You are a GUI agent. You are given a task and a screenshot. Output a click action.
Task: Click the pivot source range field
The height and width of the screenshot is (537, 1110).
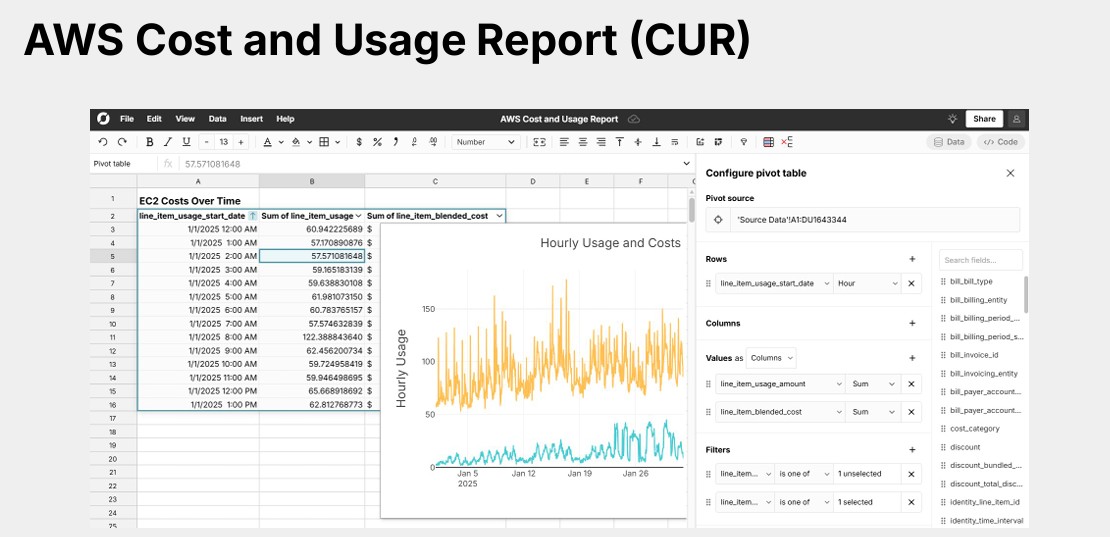(x=875, y=220)
